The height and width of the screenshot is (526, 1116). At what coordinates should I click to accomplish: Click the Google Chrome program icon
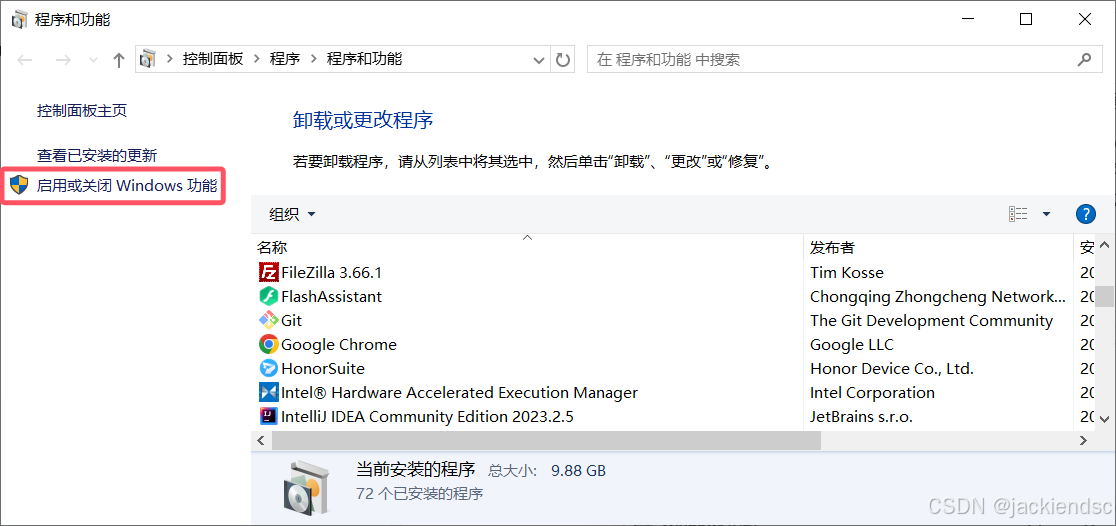pyautogui.click(x=268, y=344)
